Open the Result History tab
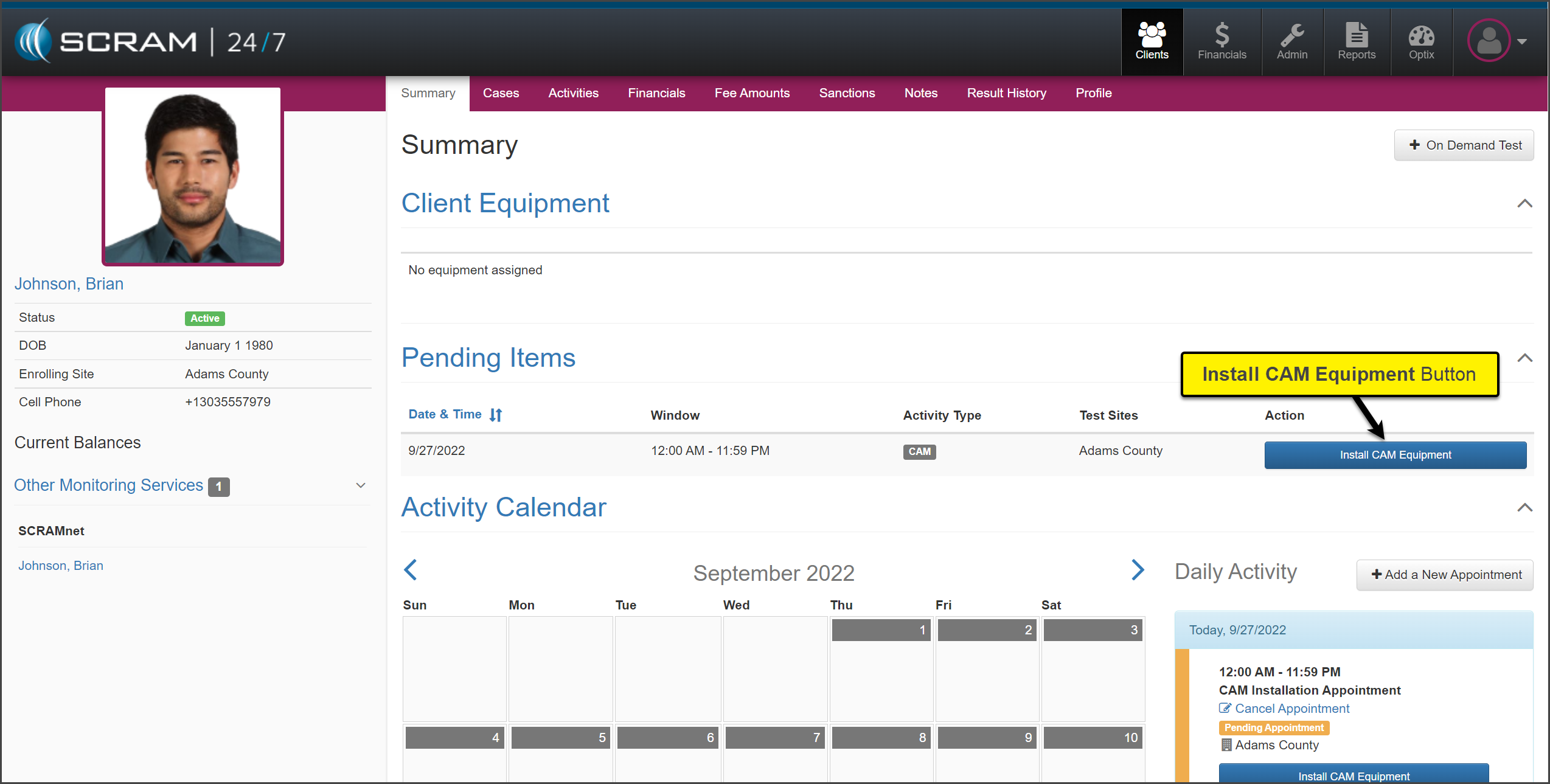This screenshot has width=1550, height=784. coord(1006,93)
